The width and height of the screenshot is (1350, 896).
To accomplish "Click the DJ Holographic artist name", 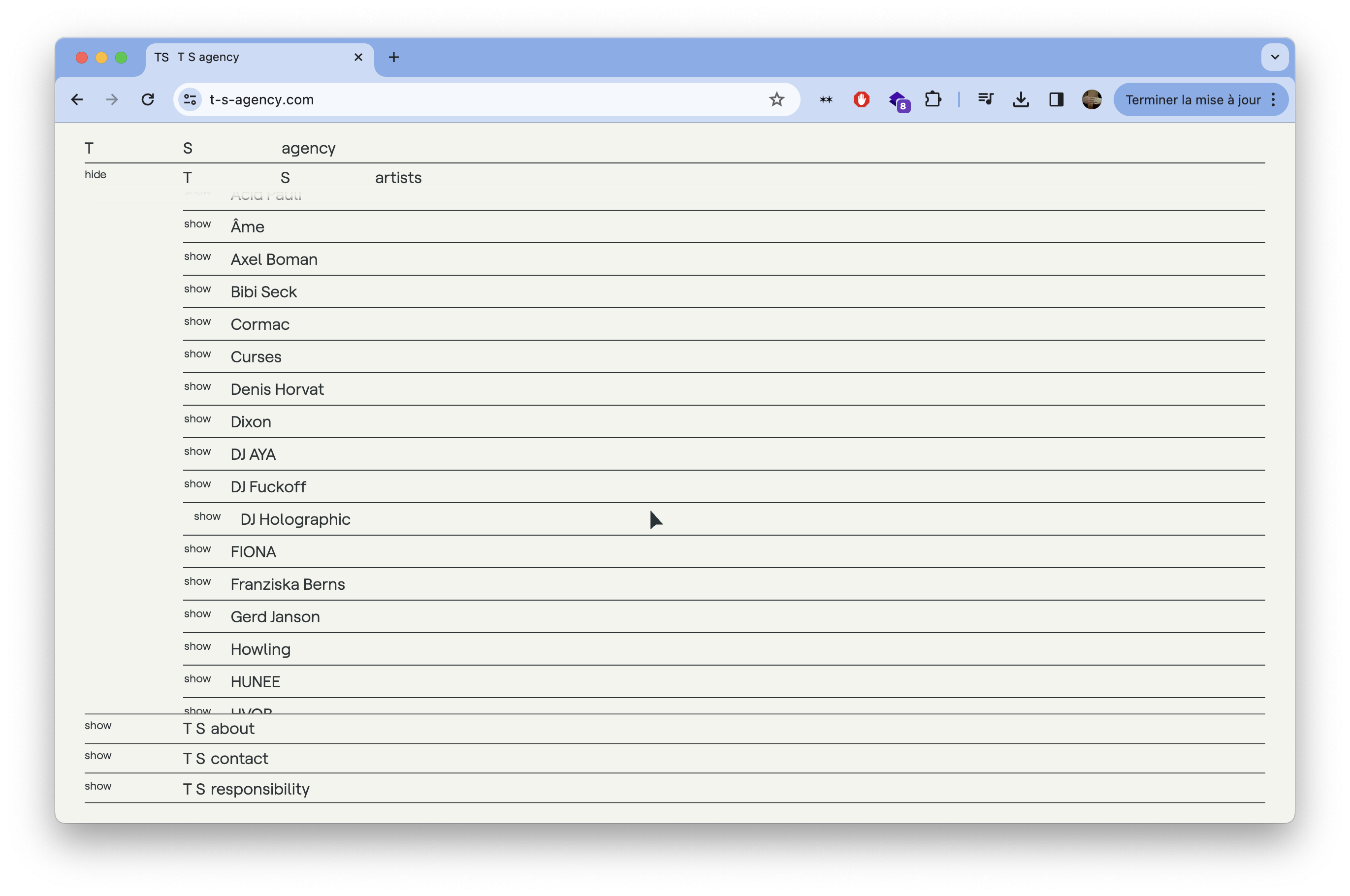I will (x=295, y=519).
